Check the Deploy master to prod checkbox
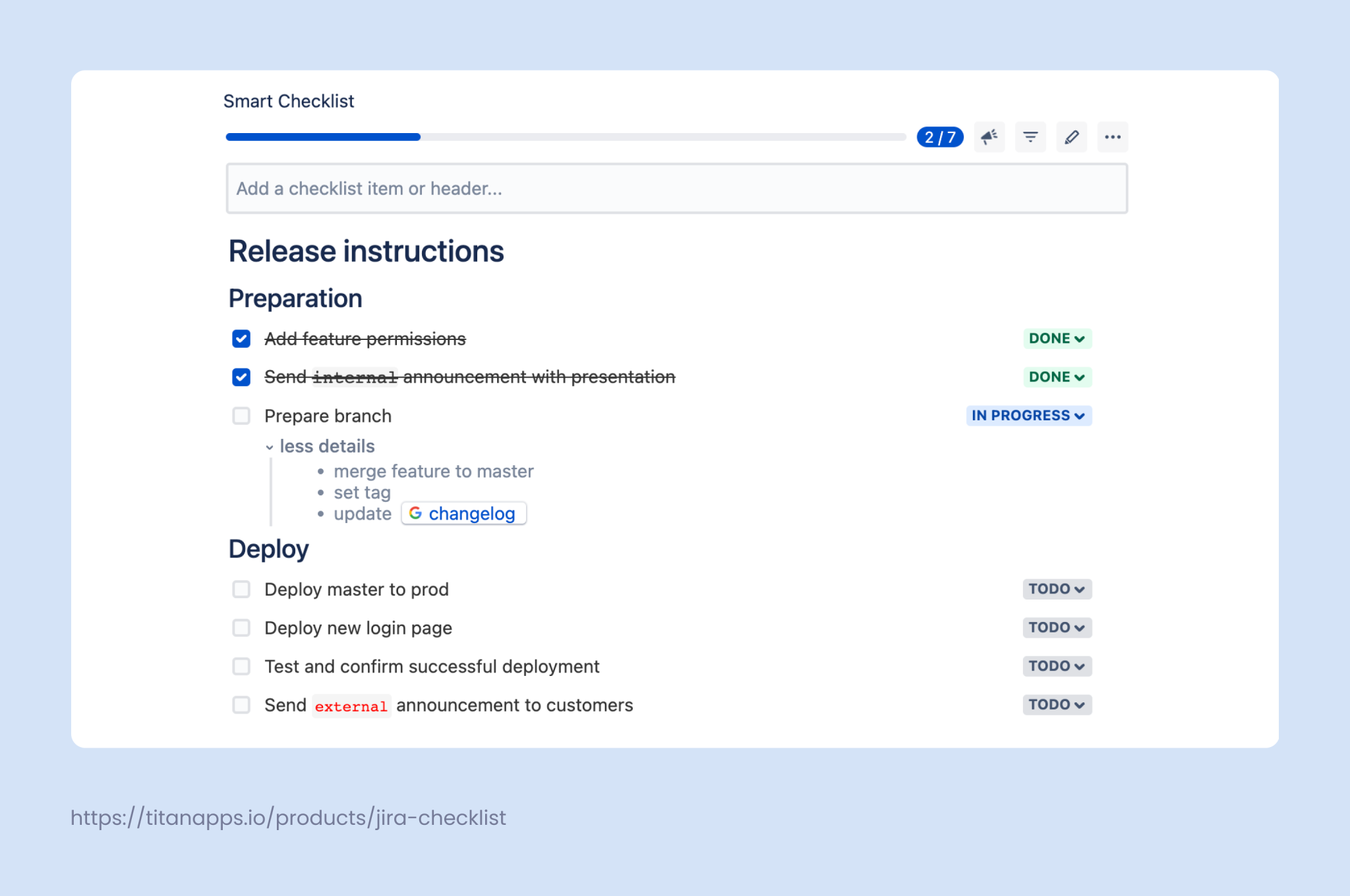Screen dimensions: 1350x896 point(241,589)
